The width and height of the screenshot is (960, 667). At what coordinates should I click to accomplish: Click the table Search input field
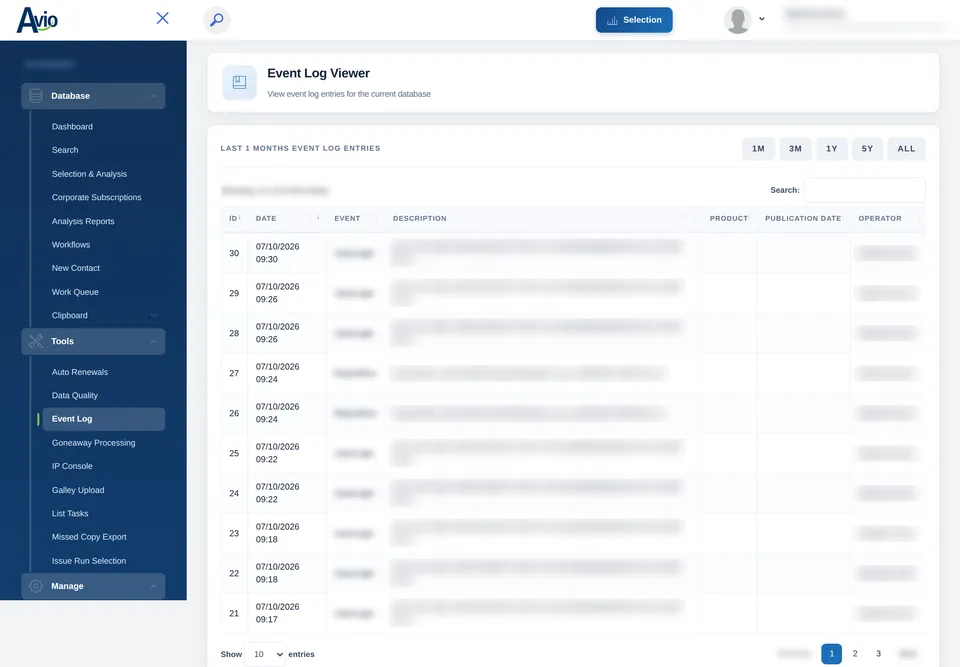coord(864,190)
